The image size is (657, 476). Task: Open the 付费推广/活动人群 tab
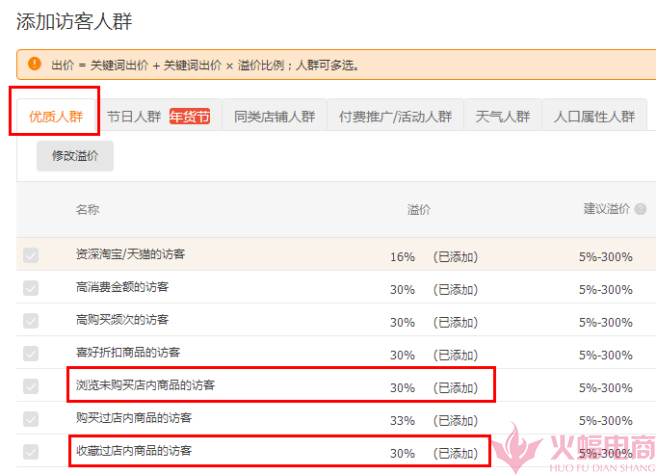[x=395, y=117]
